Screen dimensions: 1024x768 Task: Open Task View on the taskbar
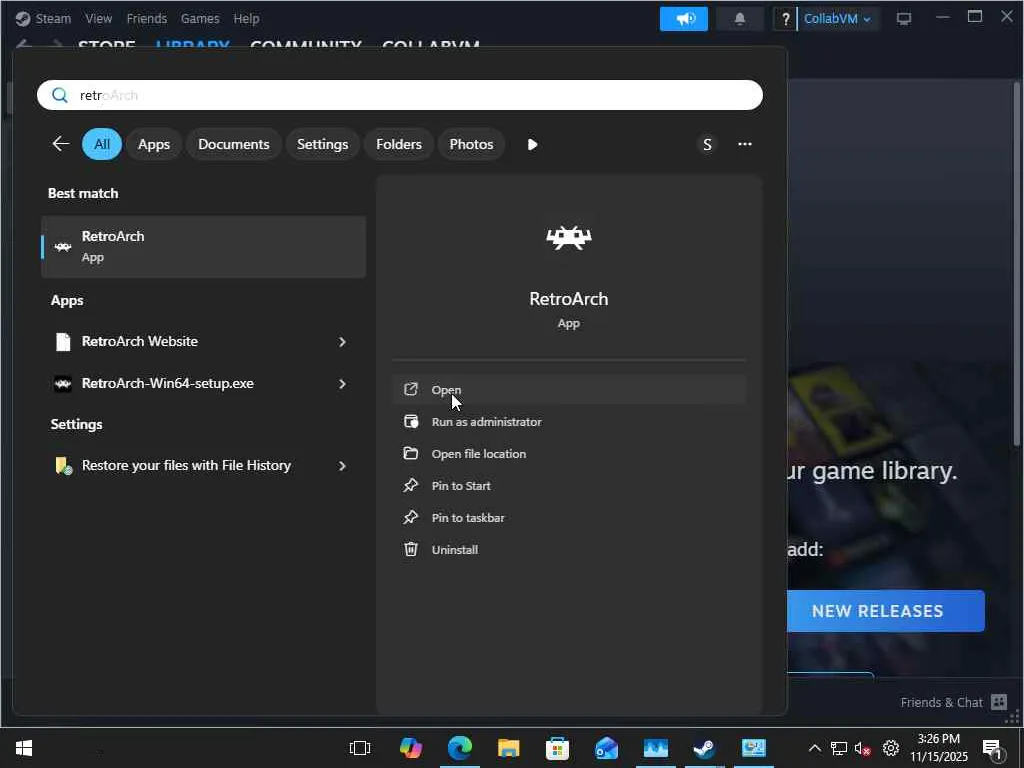[x=360, y=748]
